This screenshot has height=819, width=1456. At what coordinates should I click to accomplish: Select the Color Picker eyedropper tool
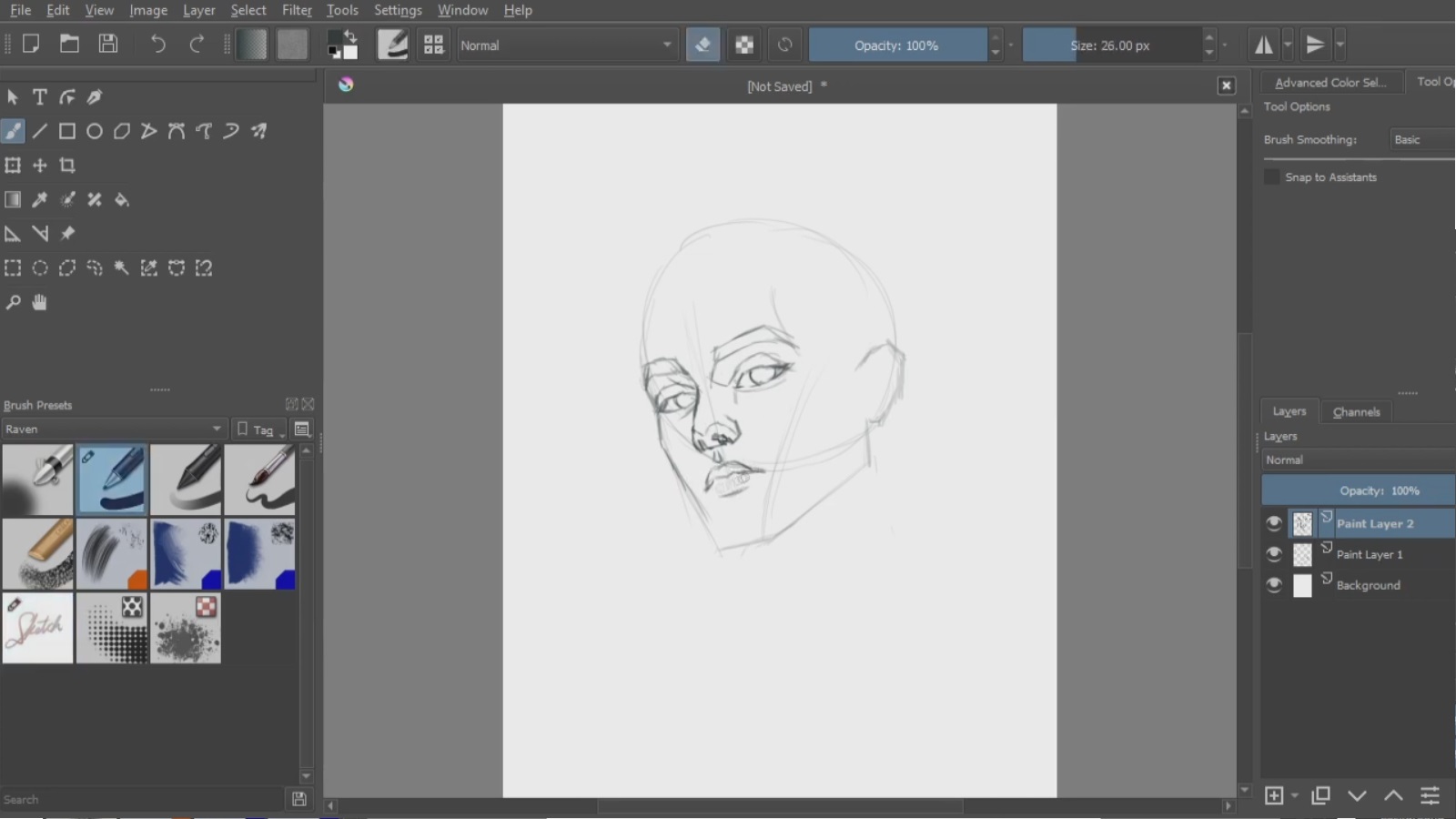click(x=40, y=199)
